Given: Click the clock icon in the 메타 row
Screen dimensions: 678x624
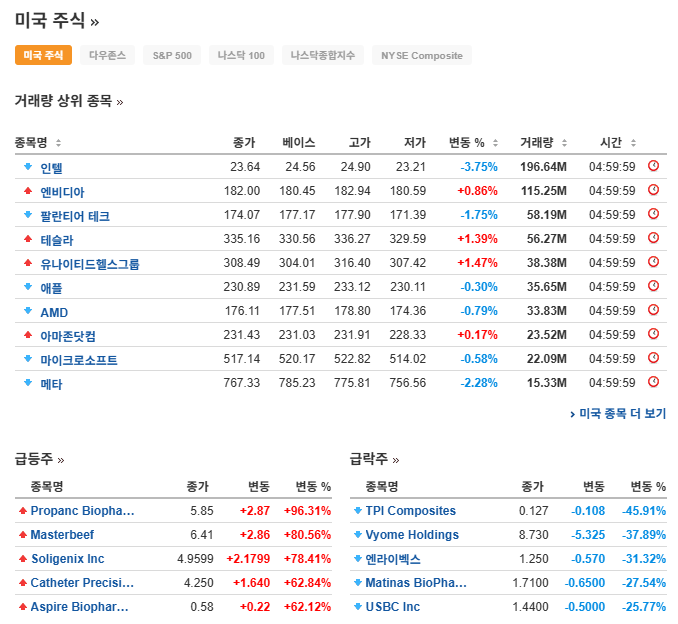Looking at the screenshot, I should coord(653,382).
